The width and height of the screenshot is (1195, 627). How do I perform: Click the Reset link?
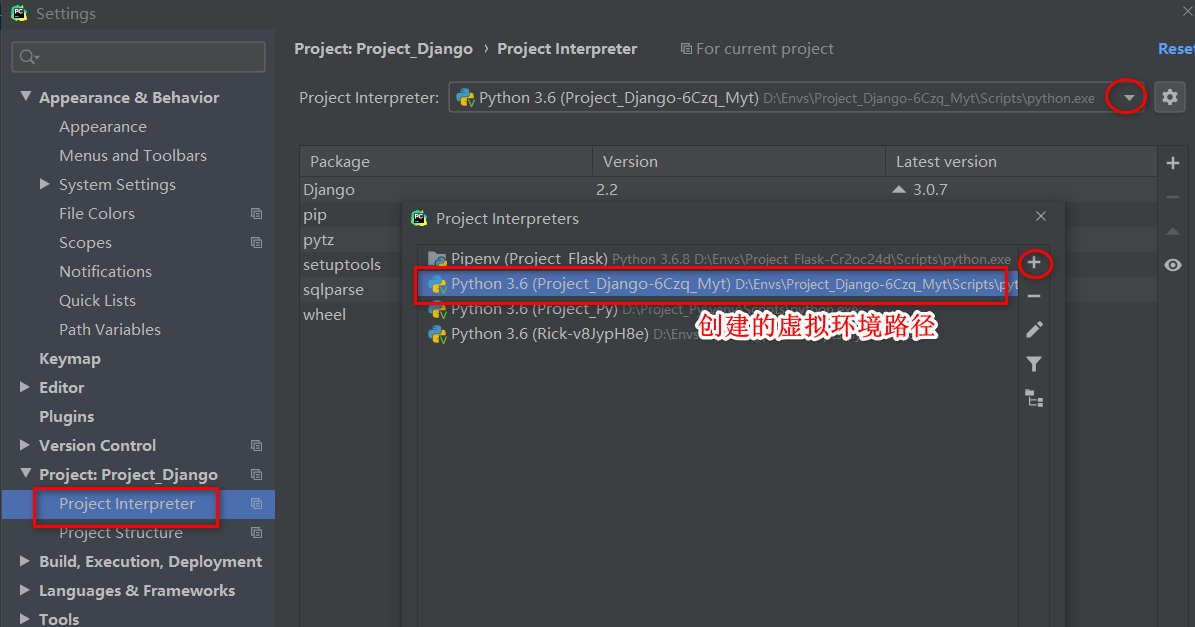(1176, 48)
